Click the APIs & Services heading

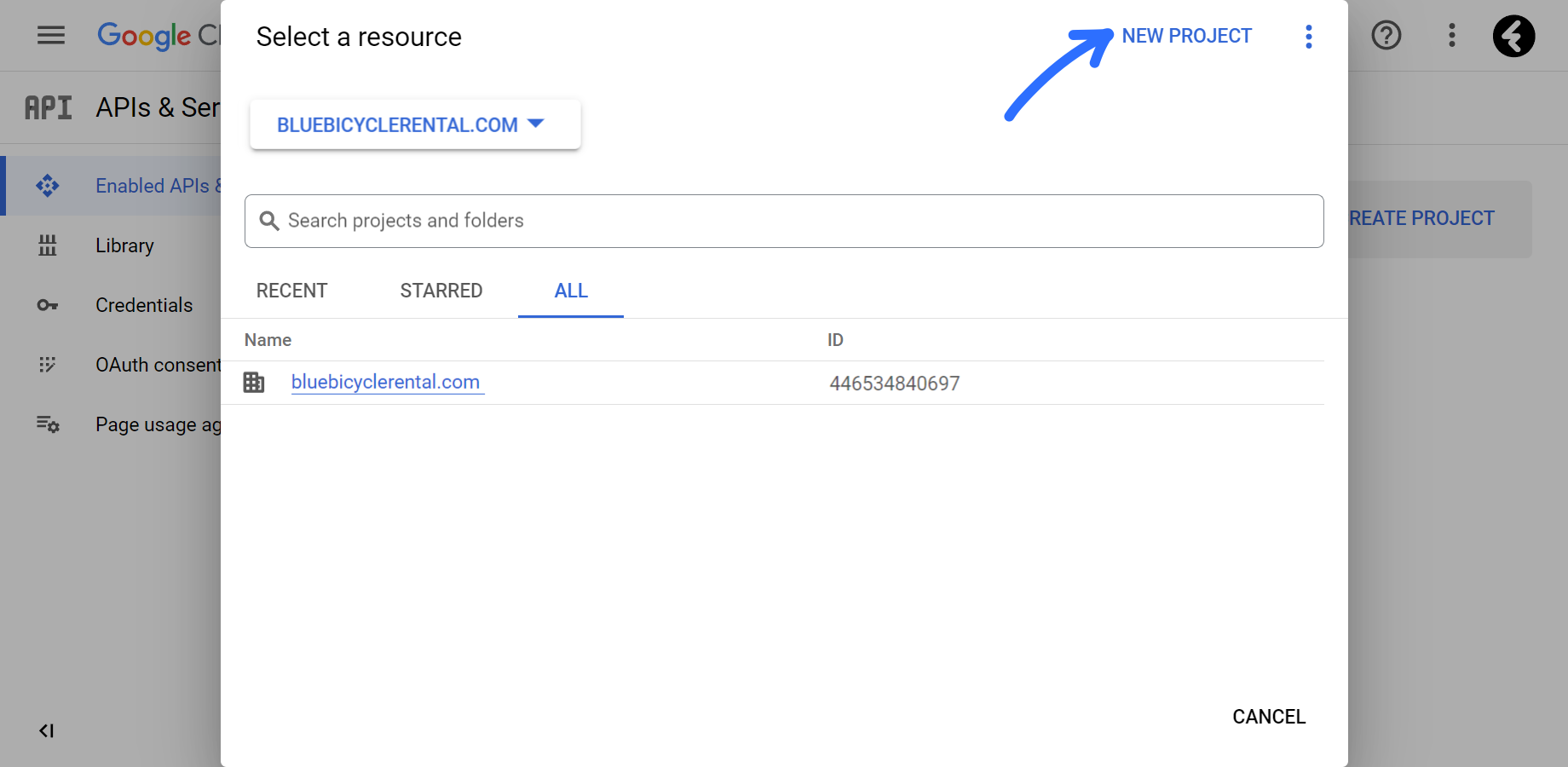pyautogui.click(x=158, y=108)
